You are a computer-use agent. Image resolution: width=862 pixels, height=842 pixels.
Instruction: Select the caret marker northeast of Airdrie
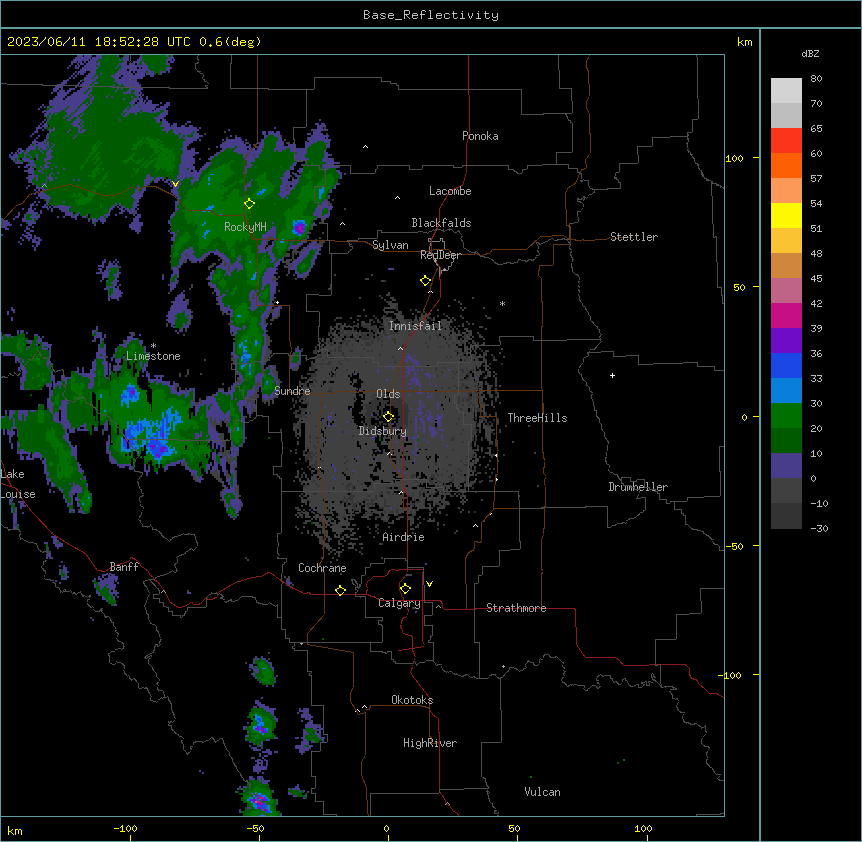click(x=476, y=526)
